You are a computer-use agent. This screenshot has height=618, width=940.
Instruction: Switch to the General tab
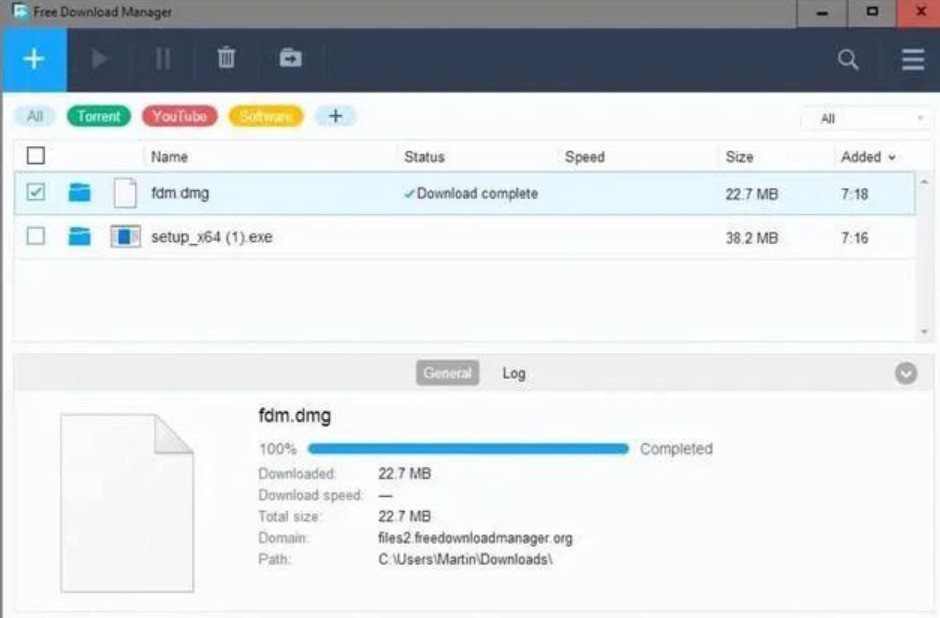(447, 373)
